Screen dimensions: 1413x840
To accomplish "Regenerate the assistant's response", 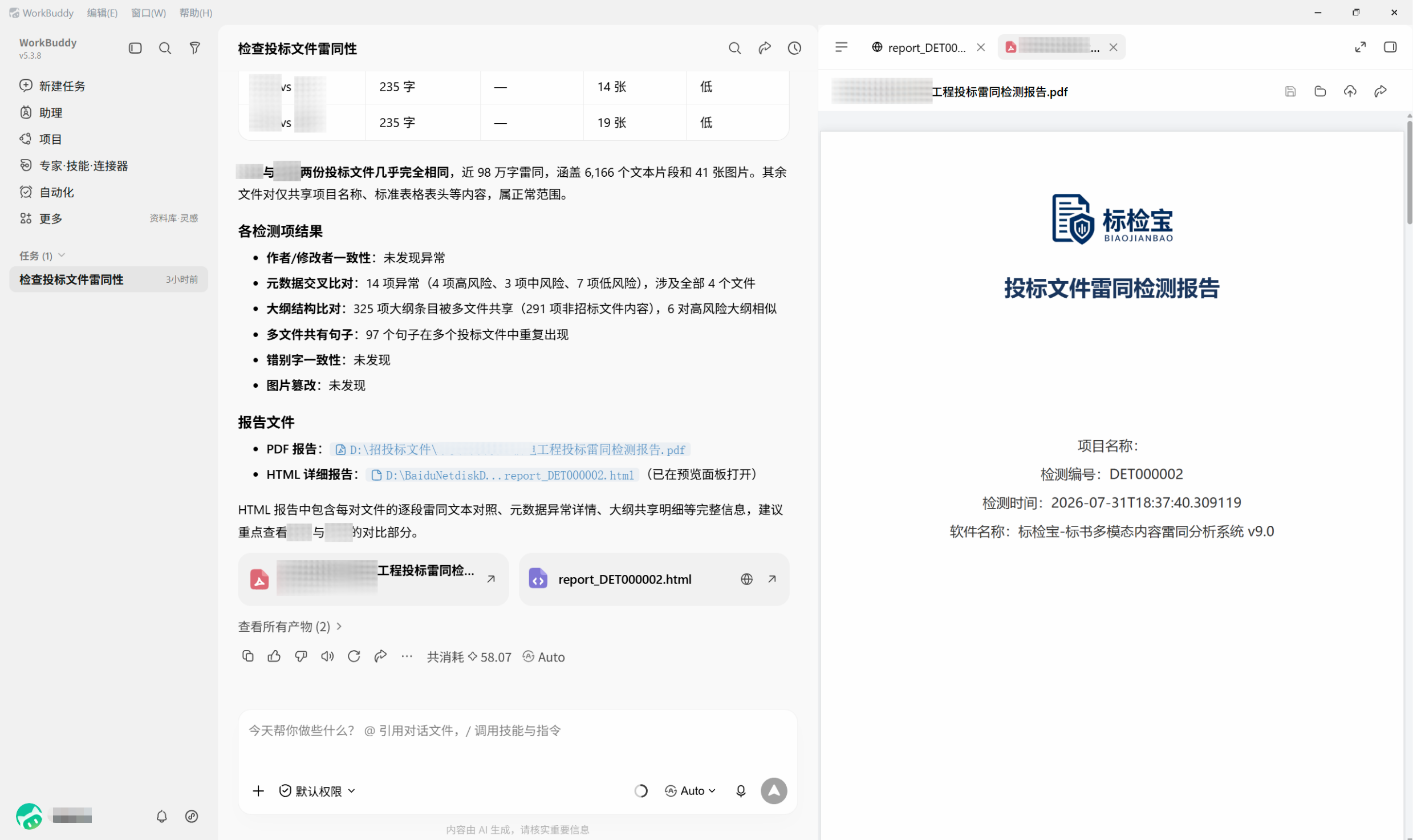I will (x=354, y=656).
